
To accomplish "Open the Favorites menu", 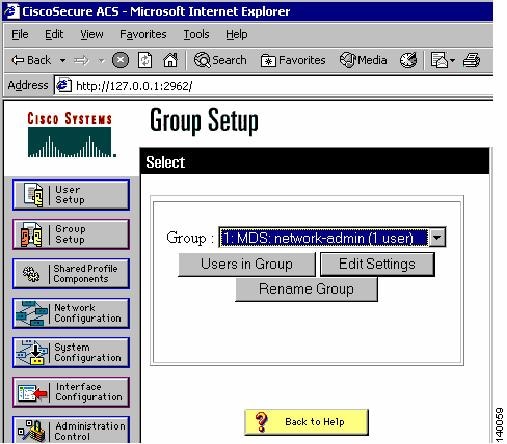I will 143,34.
